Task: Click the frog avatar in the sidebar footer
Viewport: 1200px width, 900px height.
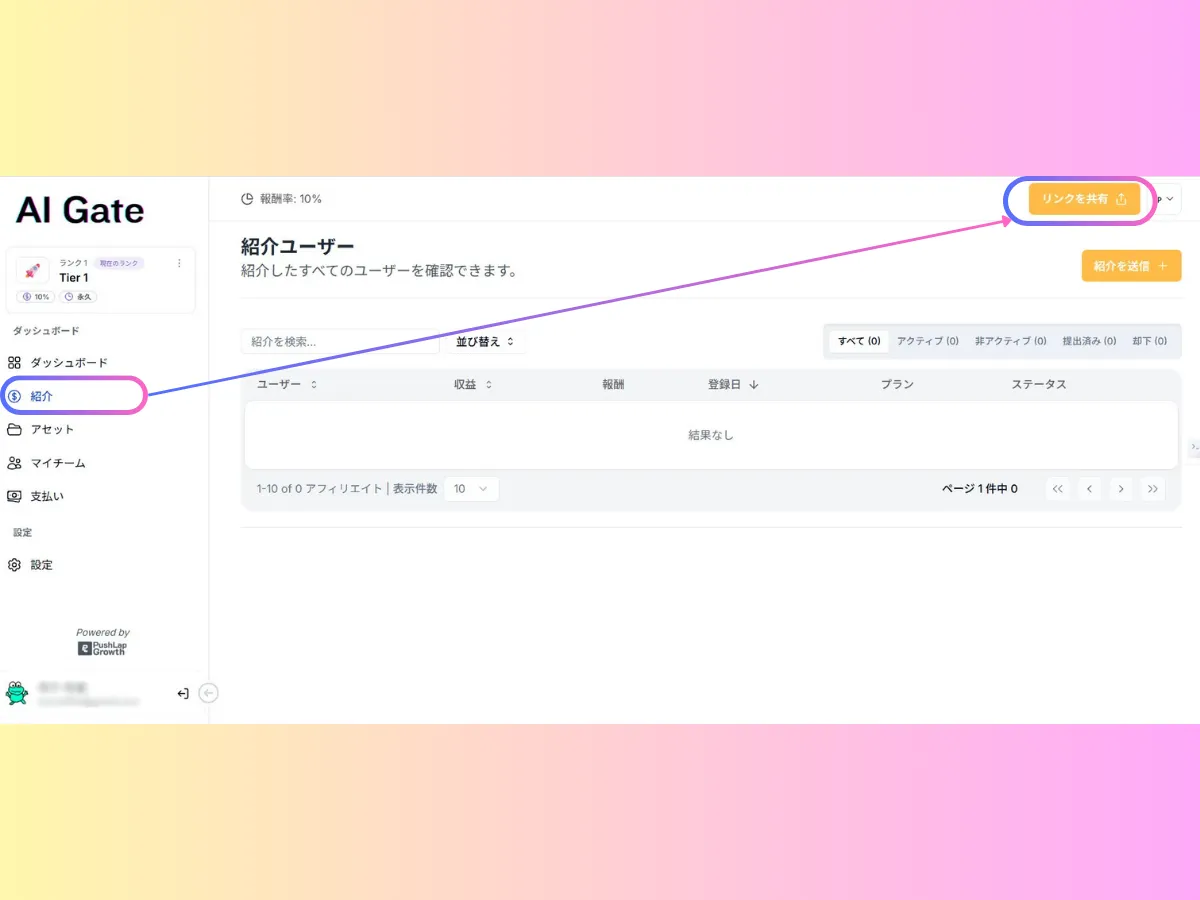Action: point(17,693)
